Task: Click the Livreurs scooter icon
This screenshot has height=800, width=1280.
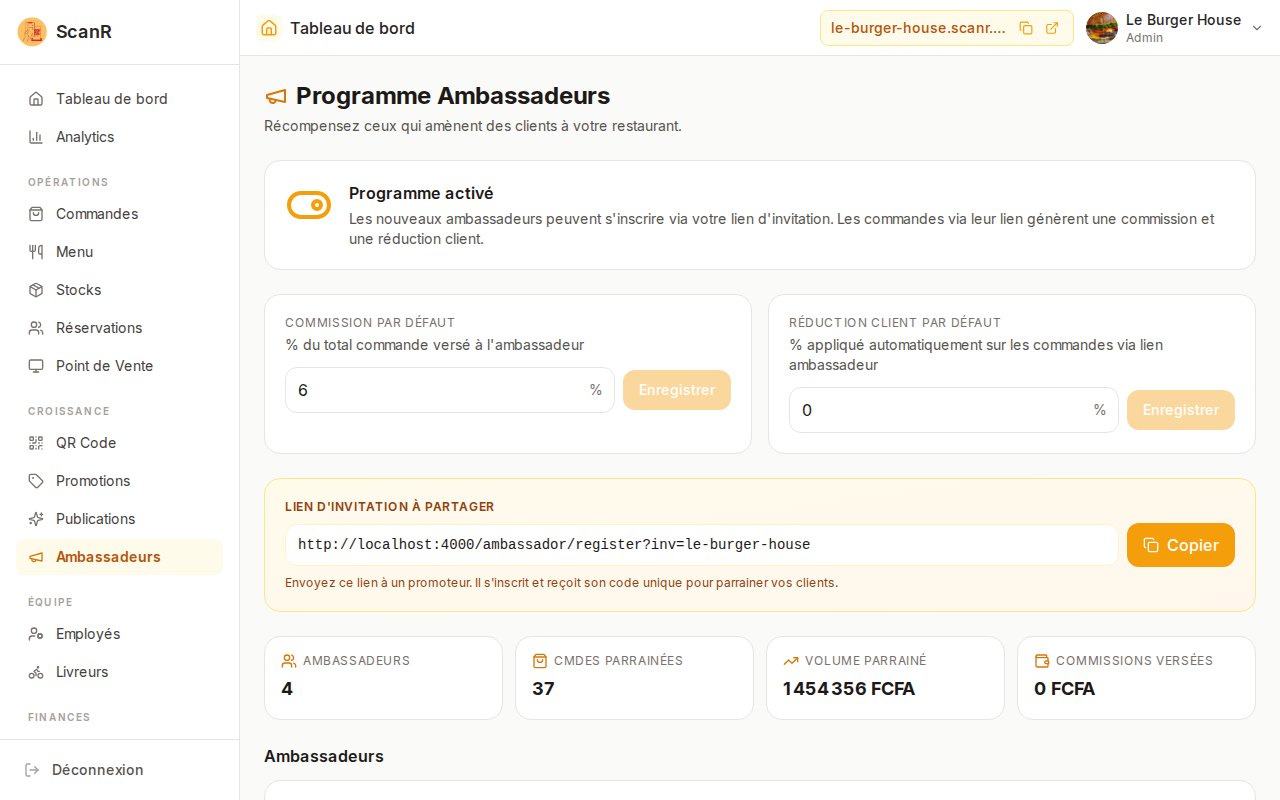Action: coord(36,672)
